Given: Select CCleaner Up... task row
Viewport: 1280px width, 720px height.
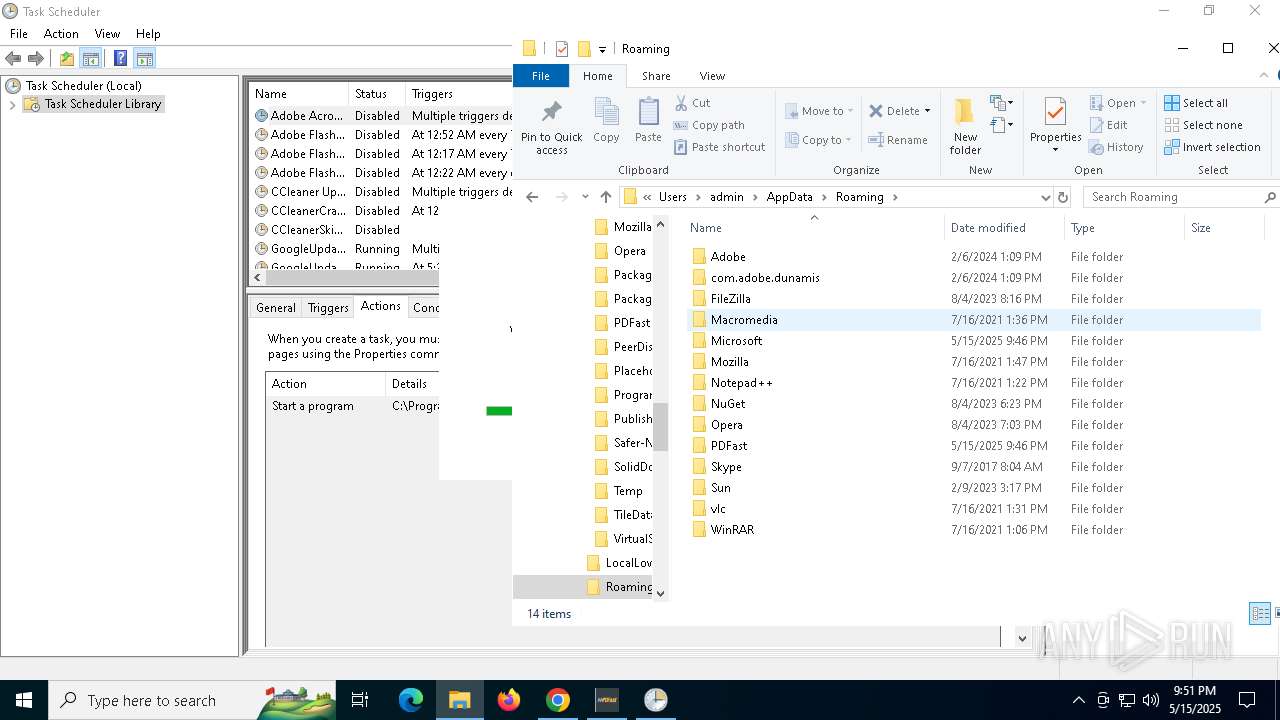Looking at the screenshot, I should point(380,192).
